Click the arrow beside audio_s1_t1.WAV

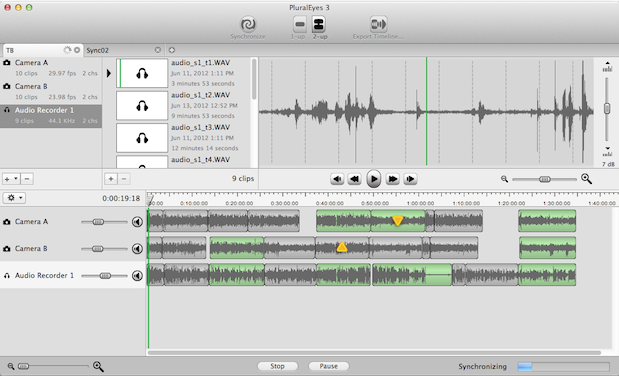tap(109, 73)
